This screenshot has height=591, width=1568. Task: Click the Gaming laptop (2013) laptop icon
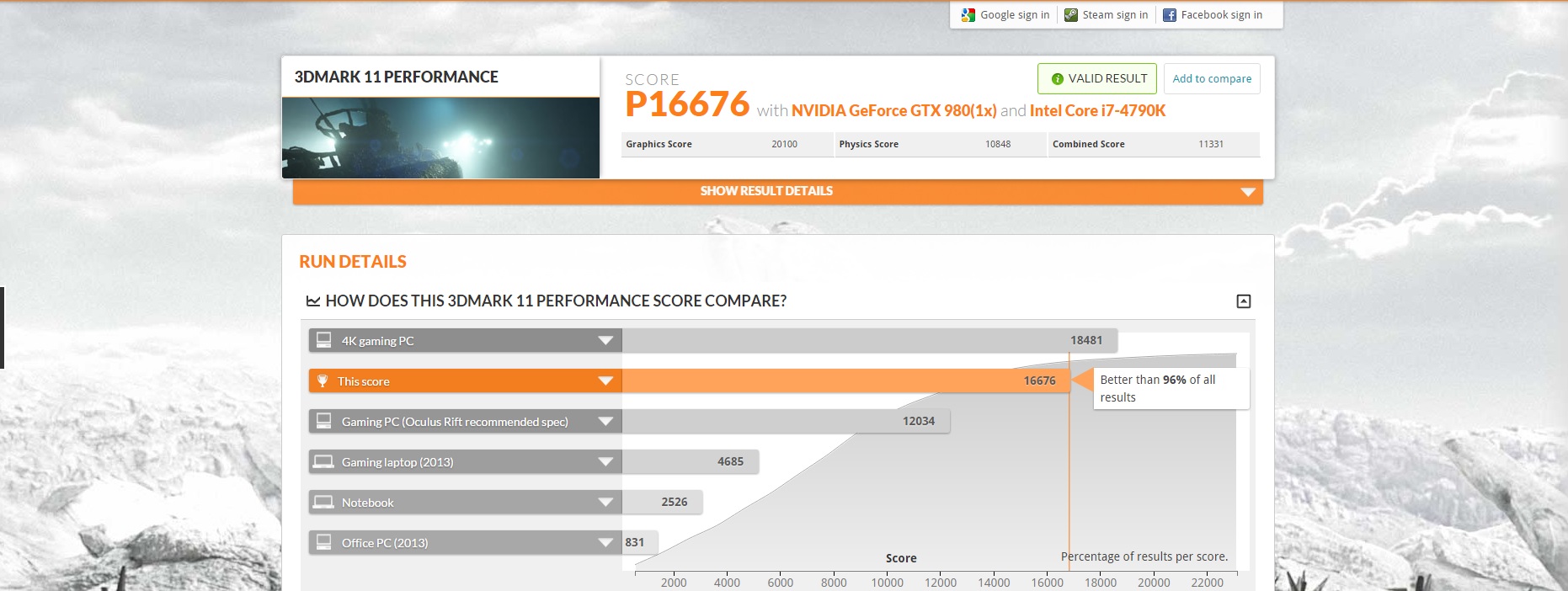tap(323, 462)
